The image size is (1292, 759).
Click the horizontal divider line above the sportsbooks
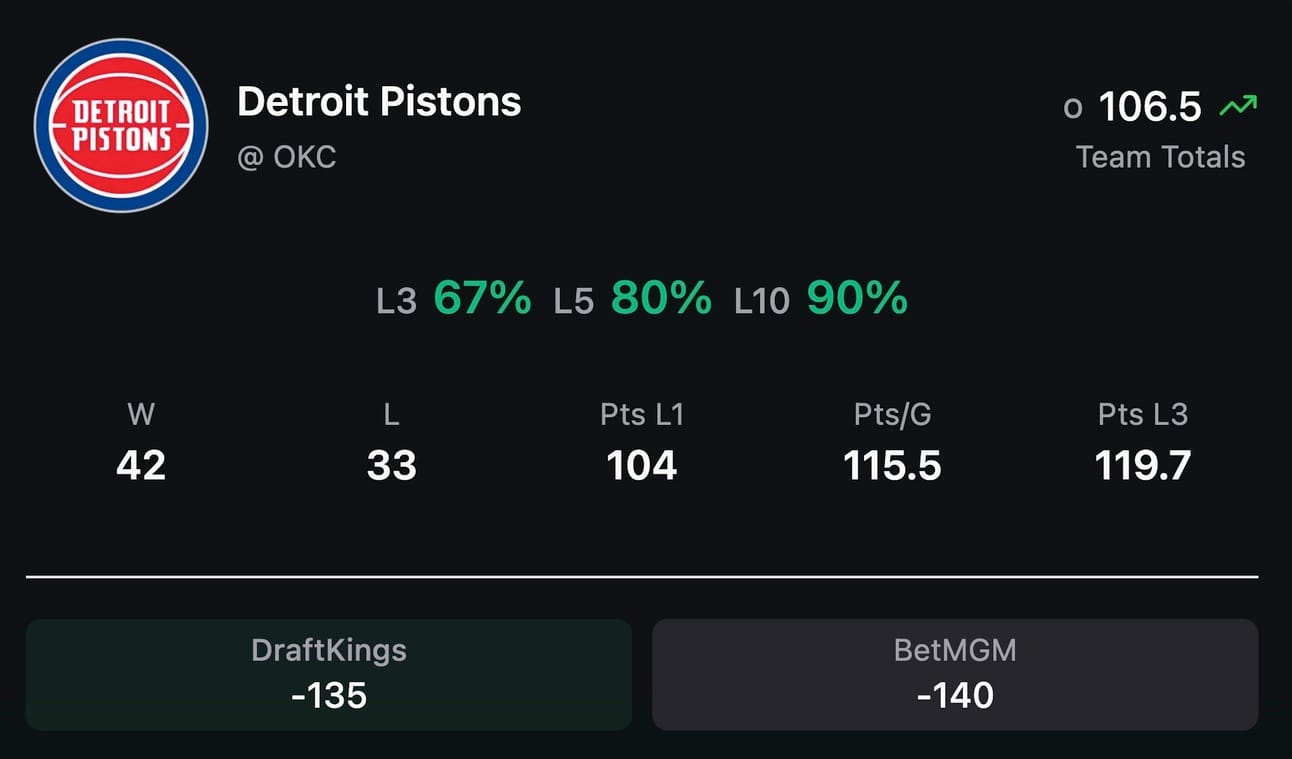[x=642, y=577]
